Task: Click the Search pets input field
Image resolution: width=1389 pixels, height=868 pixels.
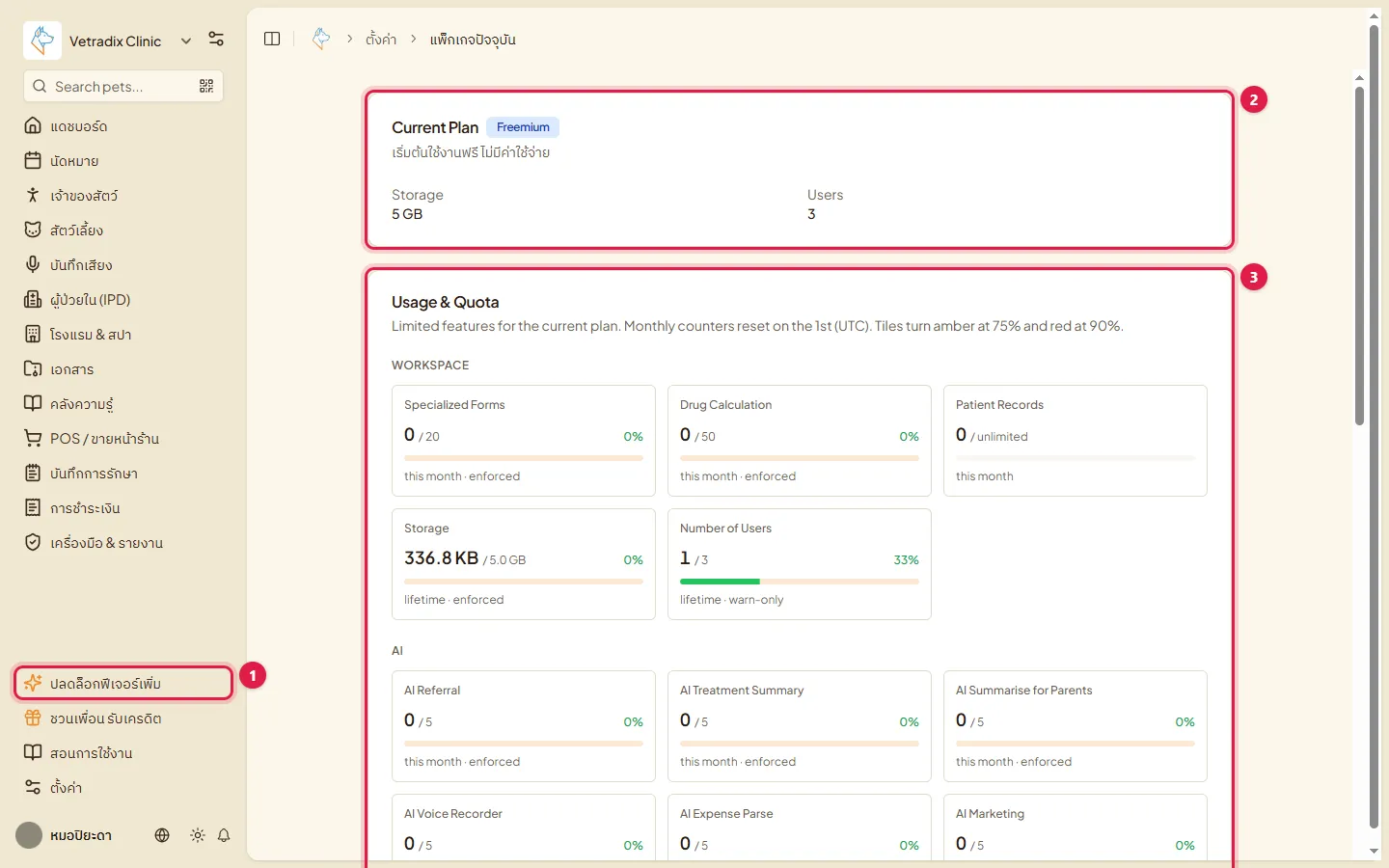Action: pyautogui.click(x=123, y=86)
